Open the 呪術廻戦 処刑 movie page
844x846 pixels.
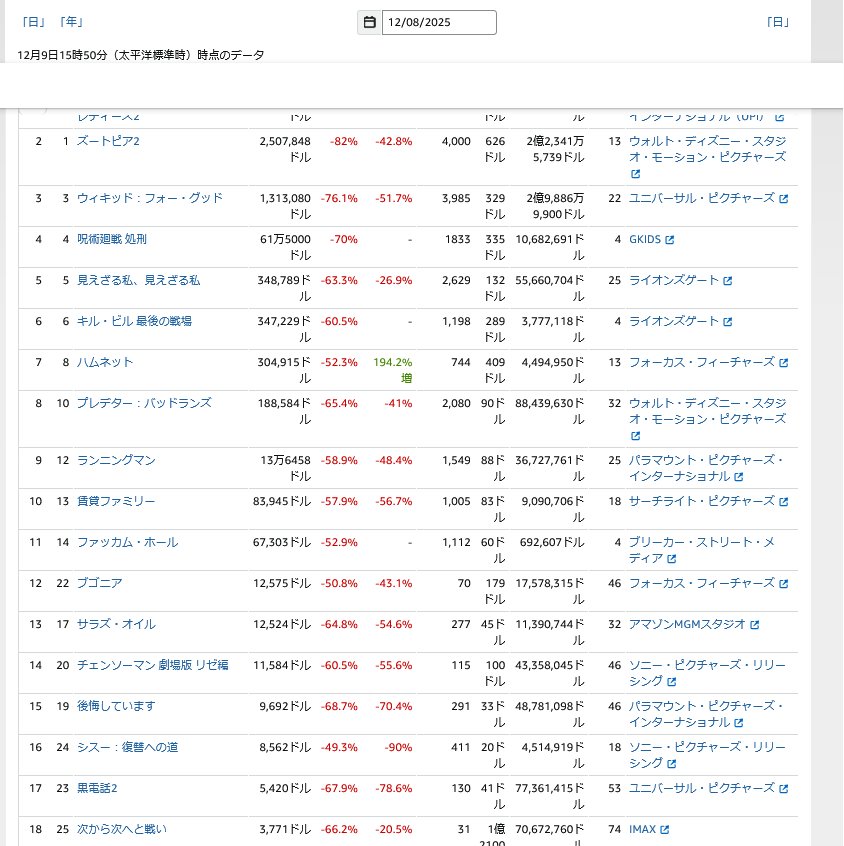click(x=111, y=239)
